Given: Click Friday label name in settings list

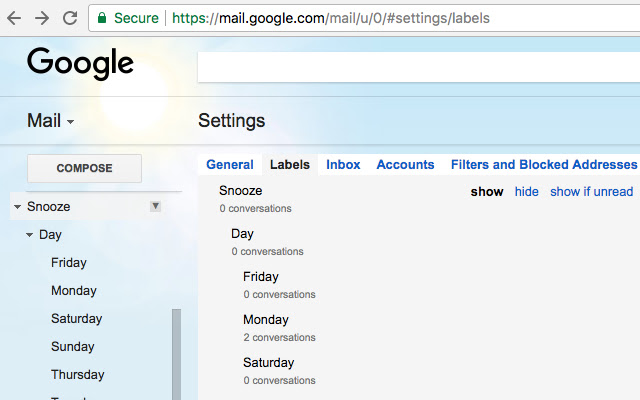Looking at the screenshot, I should click(260, 277).
